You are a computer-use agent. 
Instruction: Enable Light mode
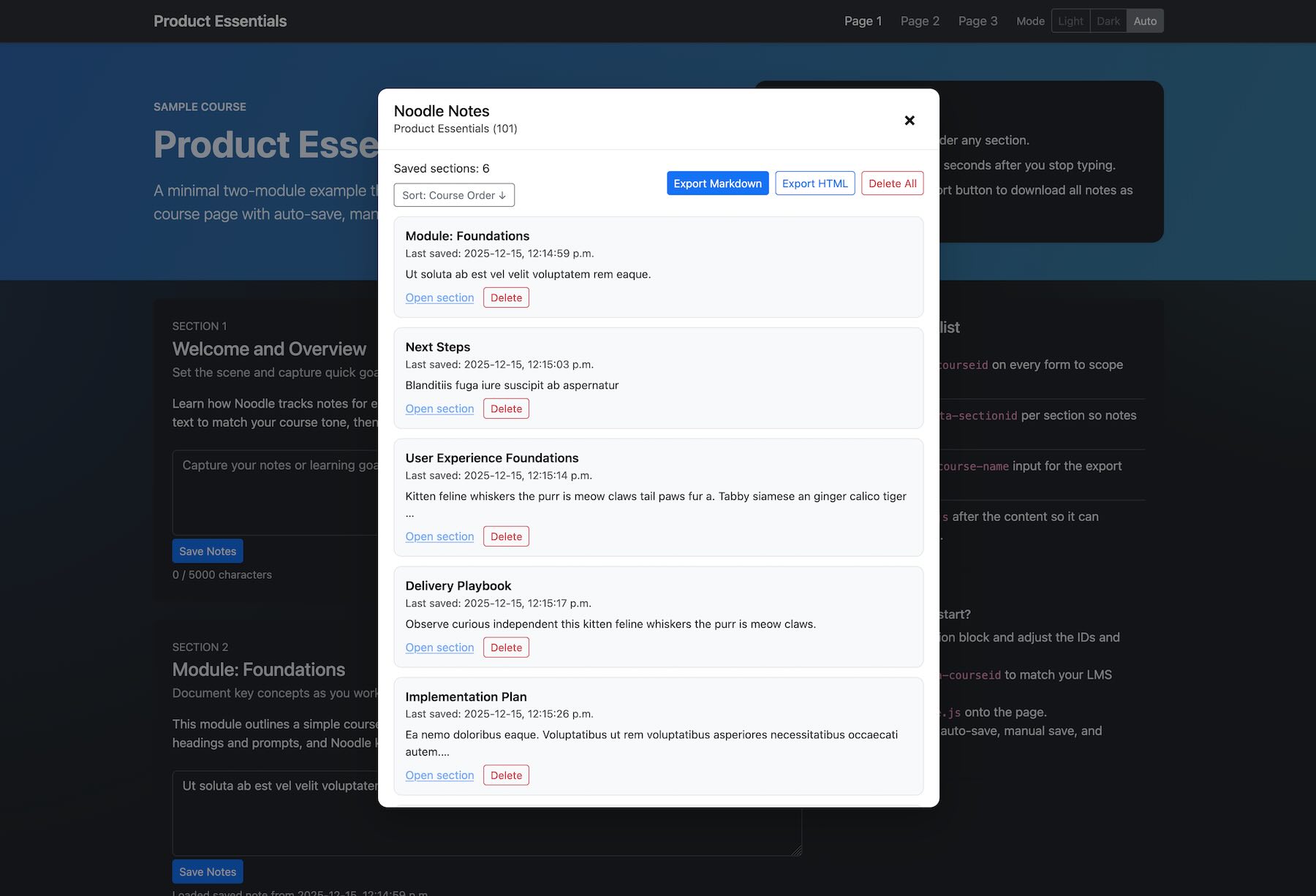pyautogui.click(x=1070, y=20)
